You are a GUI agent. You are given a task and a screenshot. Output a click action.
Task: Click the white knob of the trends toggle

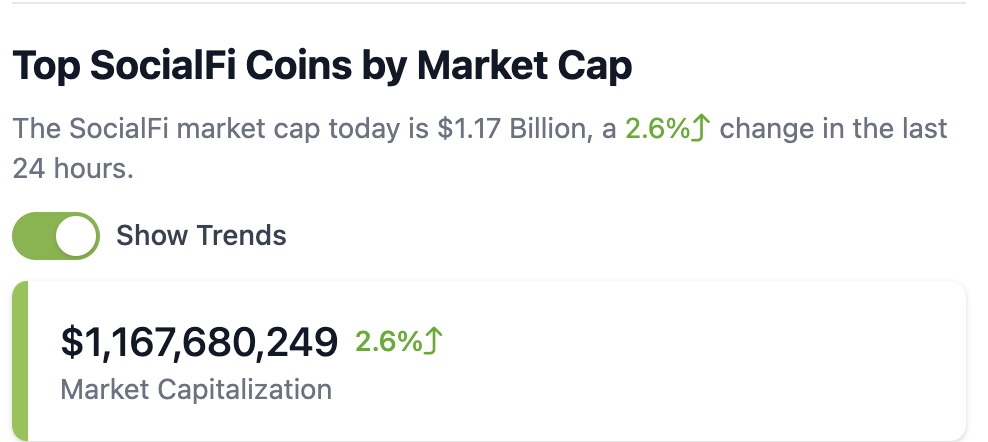[x=76, y=236]
